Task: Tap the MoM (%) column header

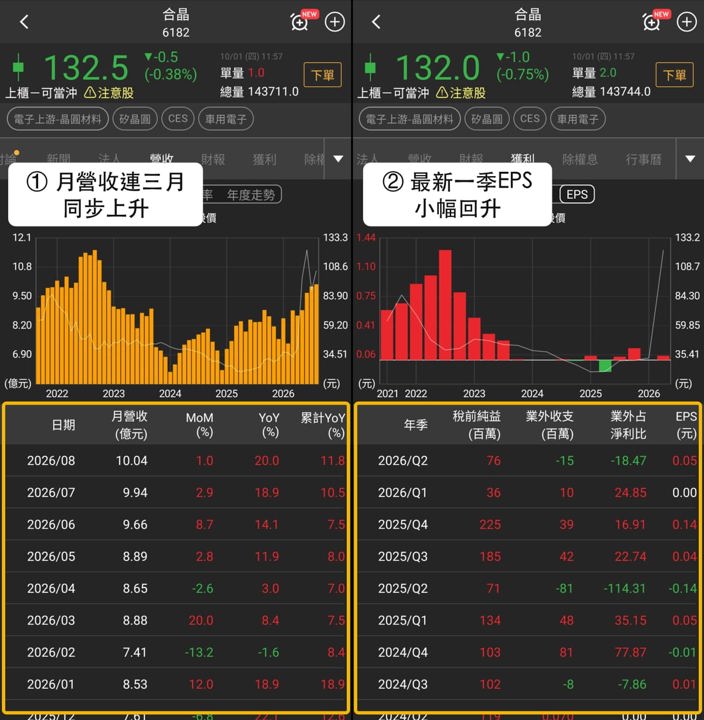Action: point(200,425)
